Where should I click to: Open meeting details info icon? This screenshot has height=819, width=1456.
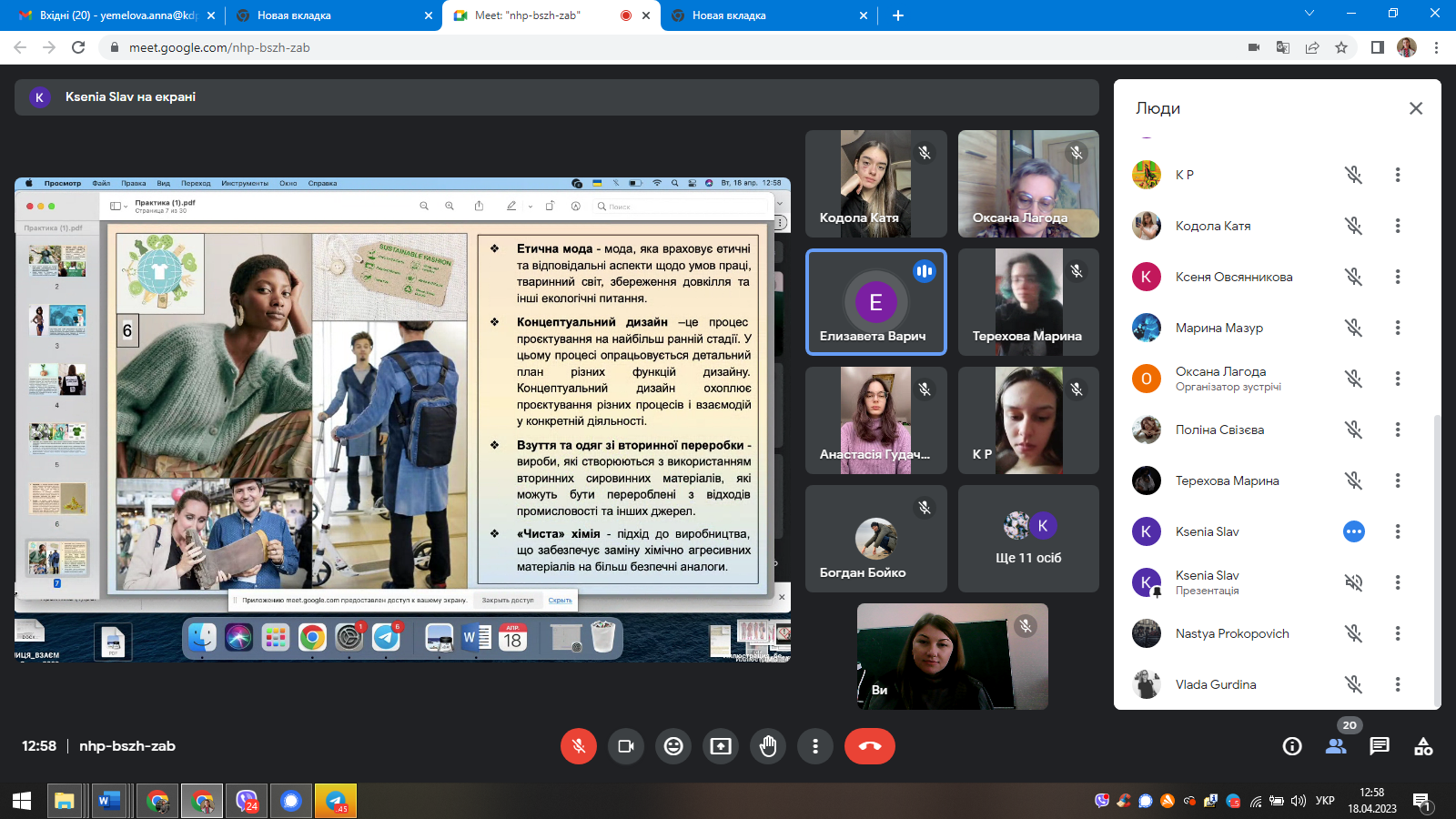tap(1292, 746)
